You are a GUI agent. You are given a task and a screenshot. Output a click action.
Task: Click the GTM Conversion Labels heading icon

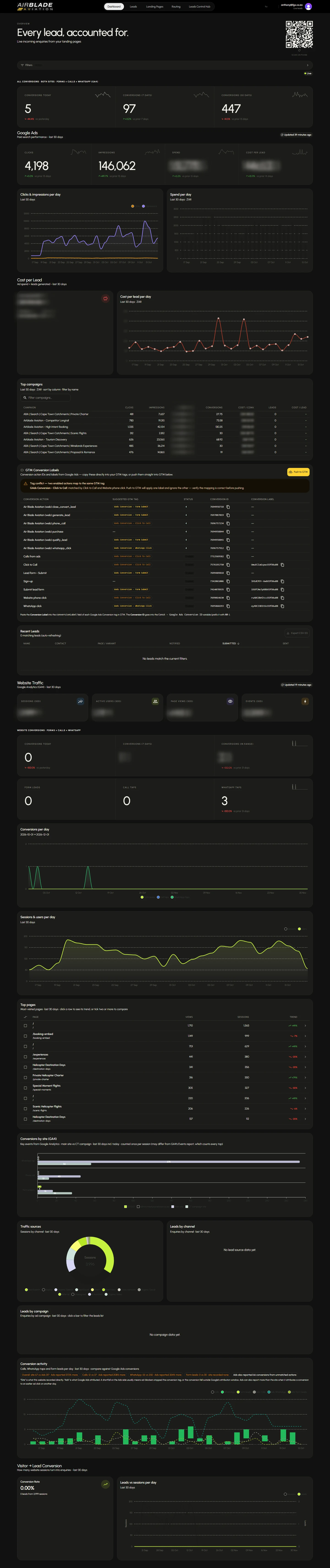22,470
